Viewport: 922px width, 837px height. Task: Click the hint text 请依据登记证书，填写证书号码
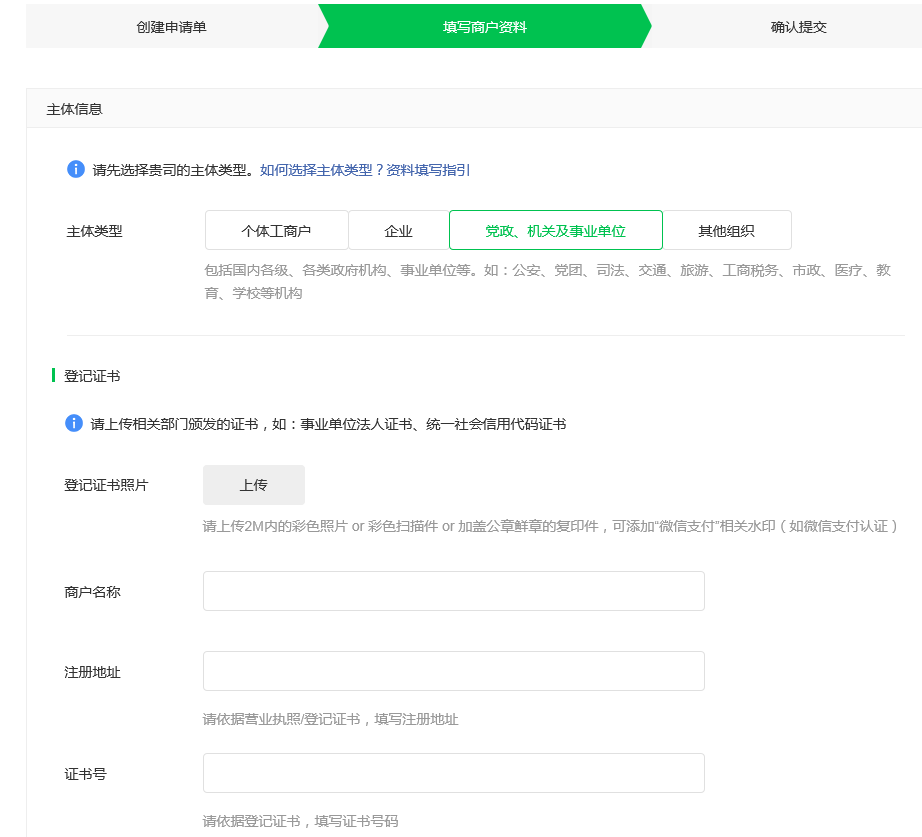(300, 821)
